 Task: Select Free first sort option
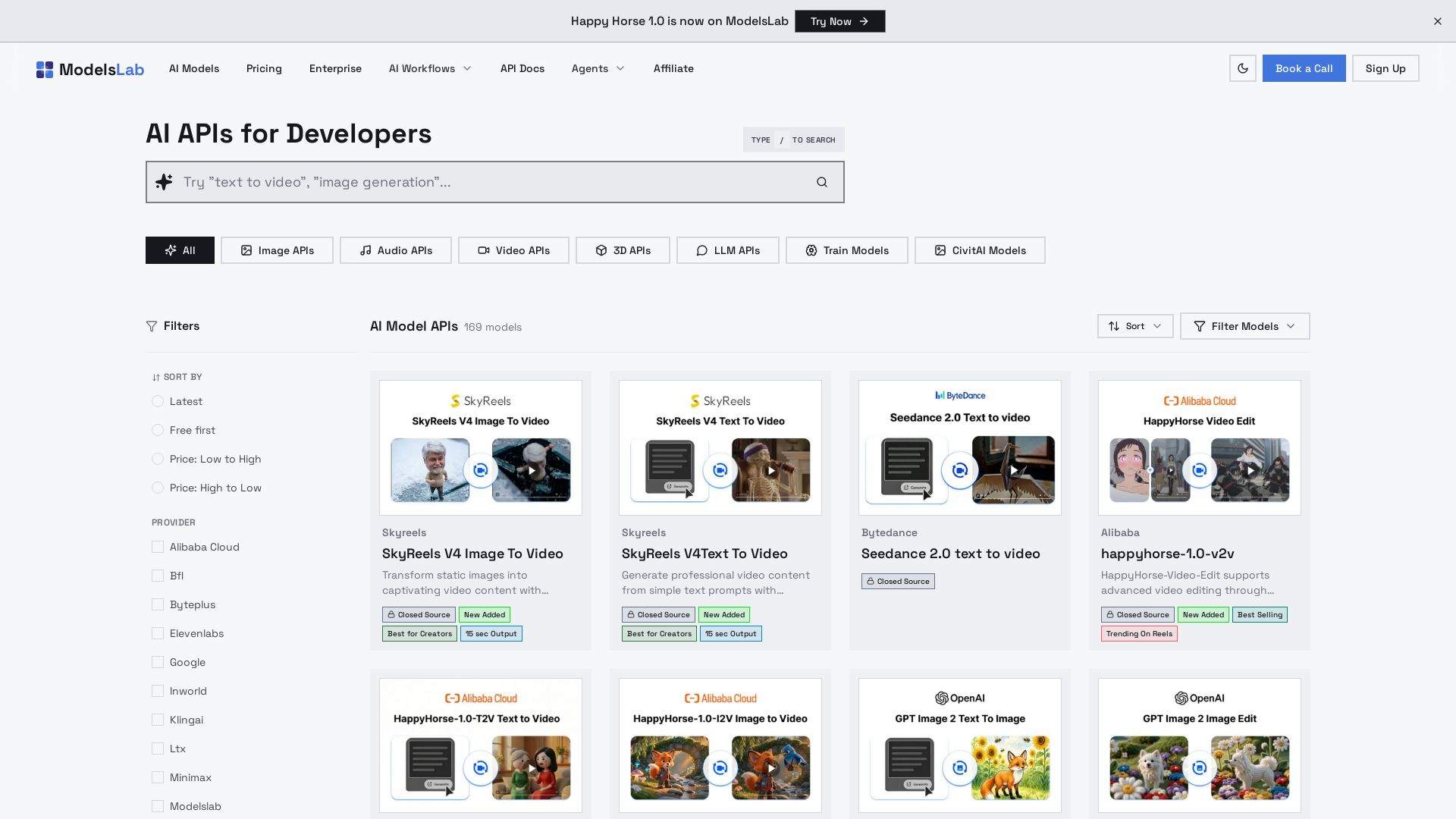tap(158, 430)
